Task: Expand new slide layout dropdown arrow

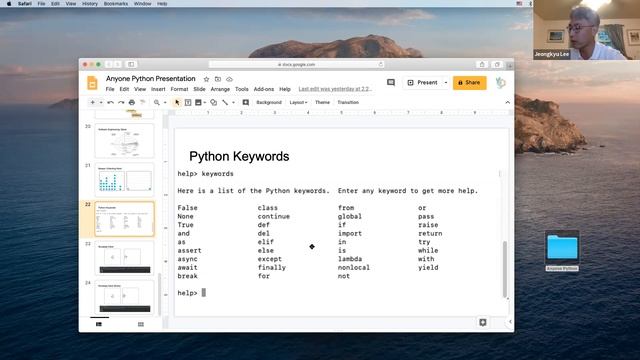Action: pyautogui.click(x=101, y=102)
